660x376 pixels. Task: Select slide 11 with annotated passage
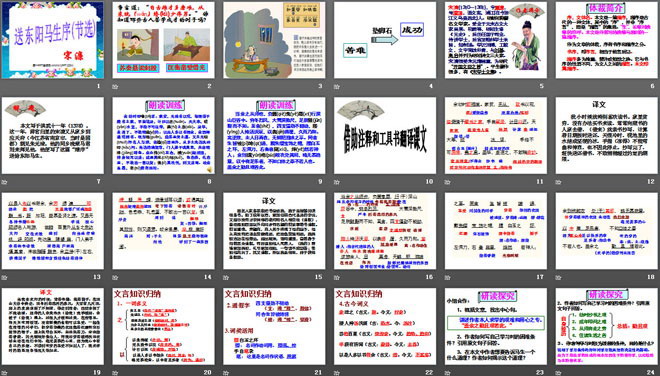tap(496, 136)
